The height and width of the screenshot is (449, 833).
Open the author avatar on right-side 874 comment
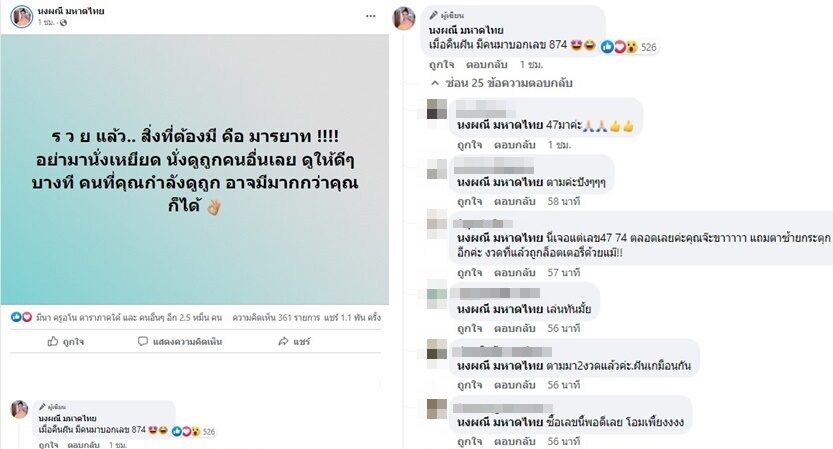point(404,19)
